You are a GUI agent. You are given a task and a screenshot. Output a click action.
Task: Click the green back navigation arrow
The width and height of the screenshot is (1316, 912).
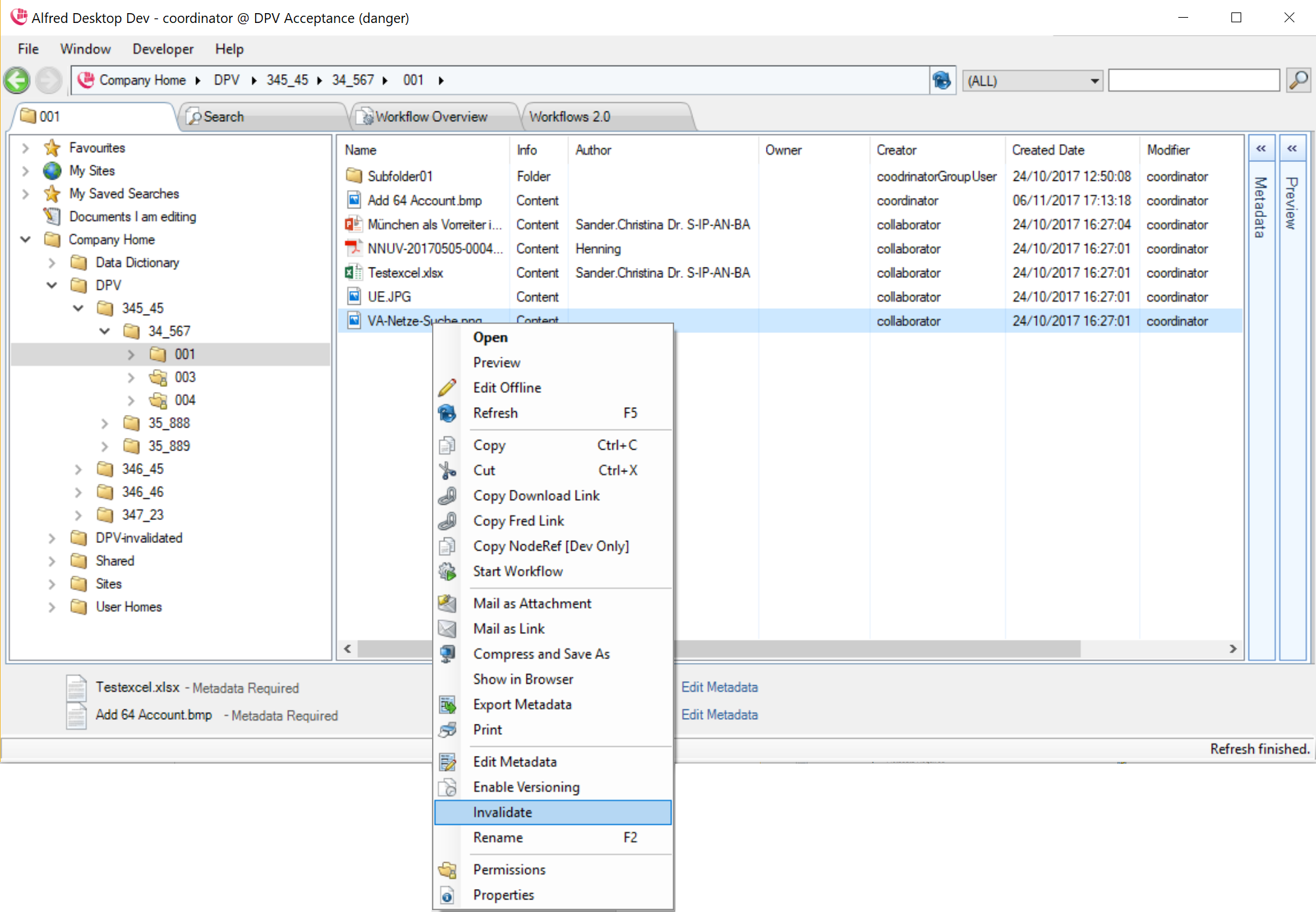(x=17, y=81)
